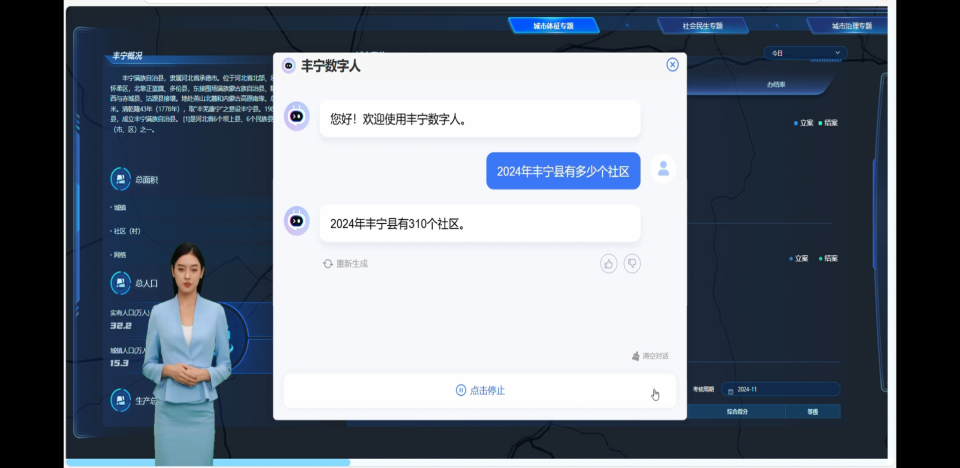Switch to the 社会民生专题 tab
The width and height of the screenshot is (960, 468).
702,26
